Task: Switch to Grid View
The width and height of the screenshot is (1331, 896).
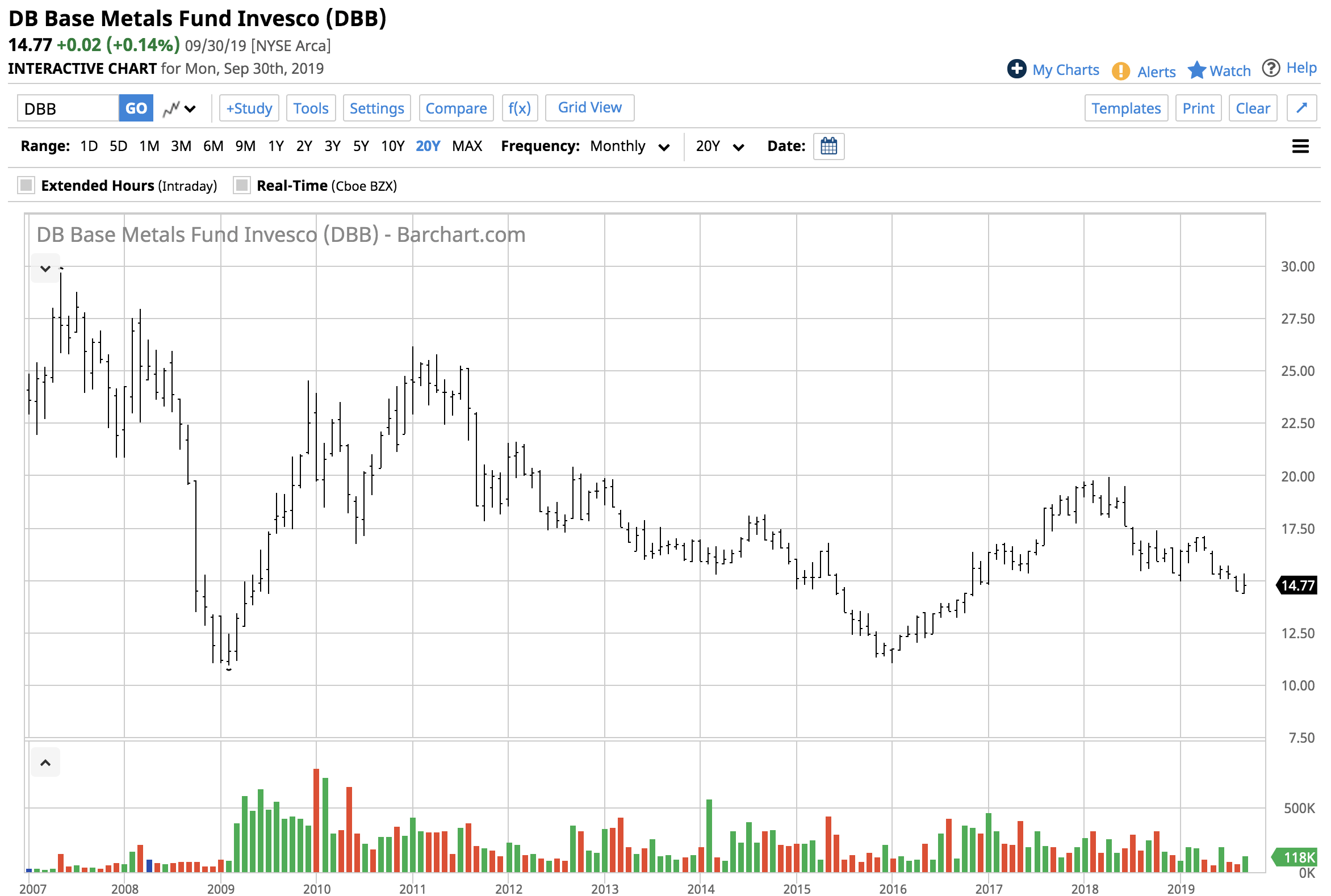Action: [589, 107]
